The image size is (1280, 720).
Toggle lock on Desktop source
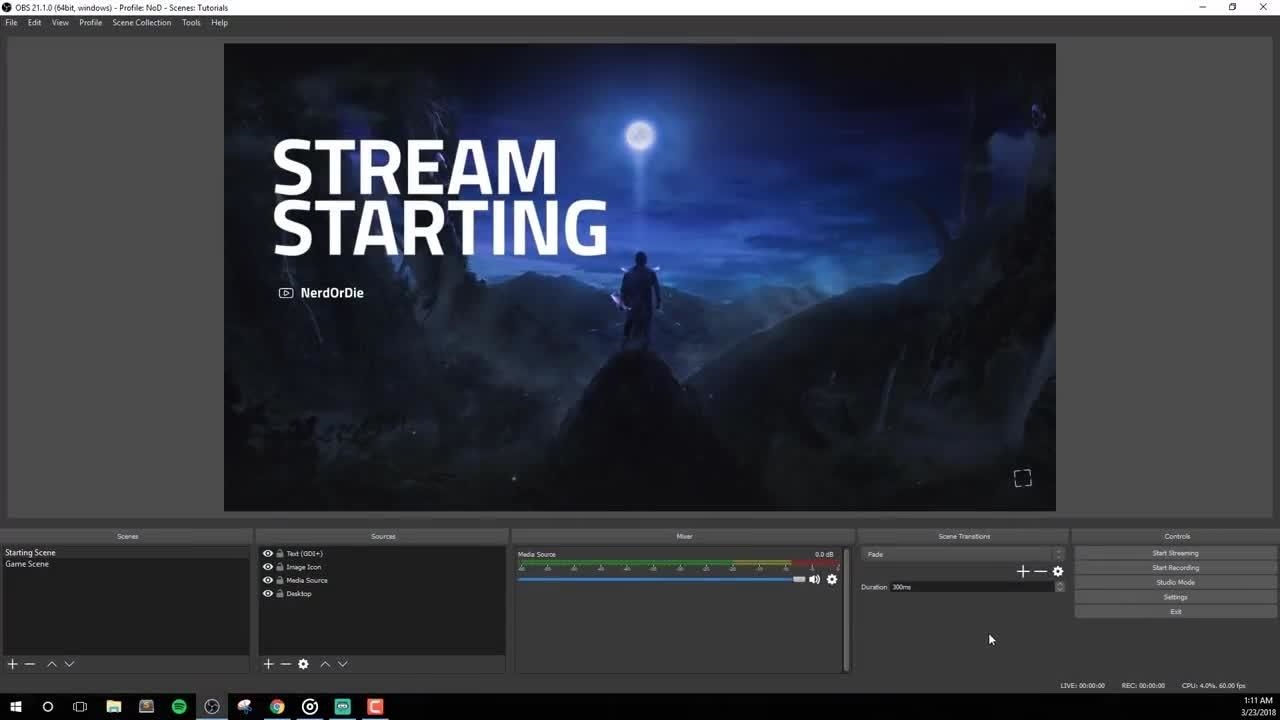click(x=280, y=594)
